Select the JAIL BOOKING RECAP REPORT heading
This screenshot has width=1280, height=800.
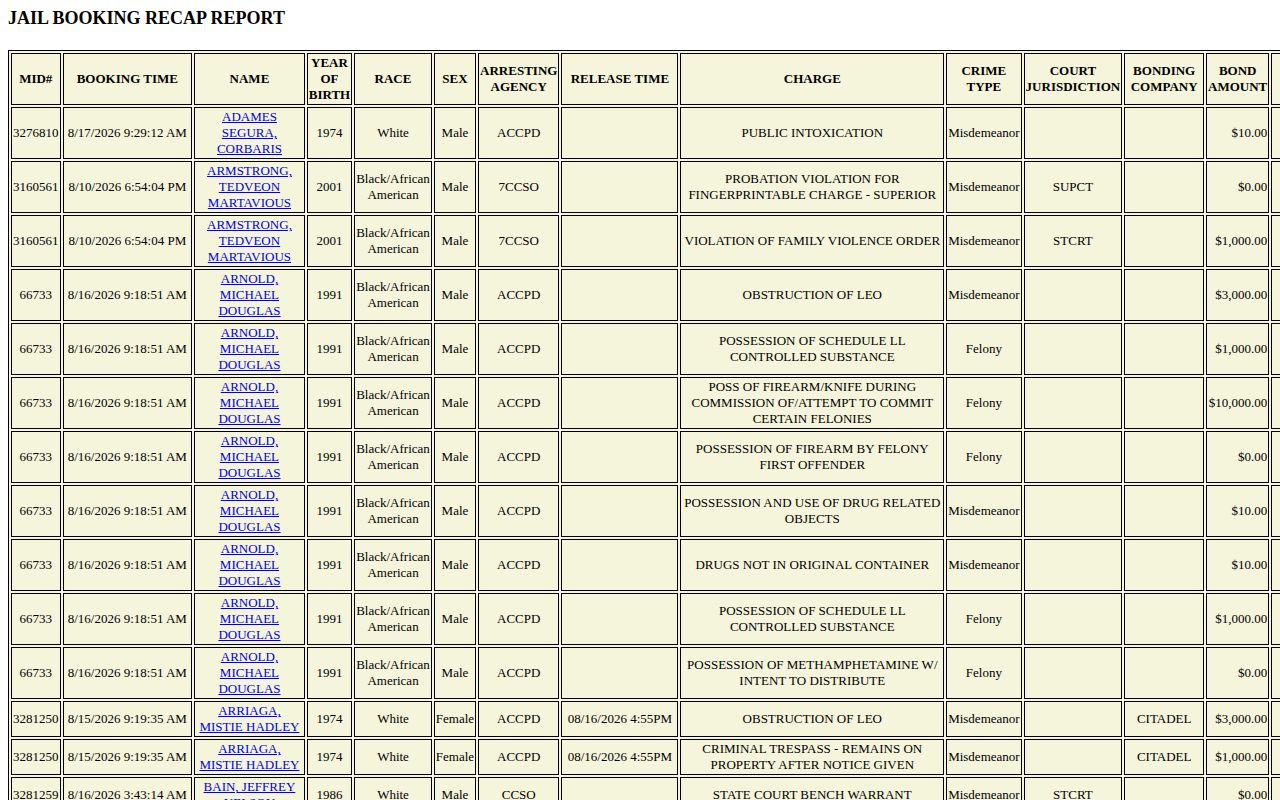coord(147,18)
